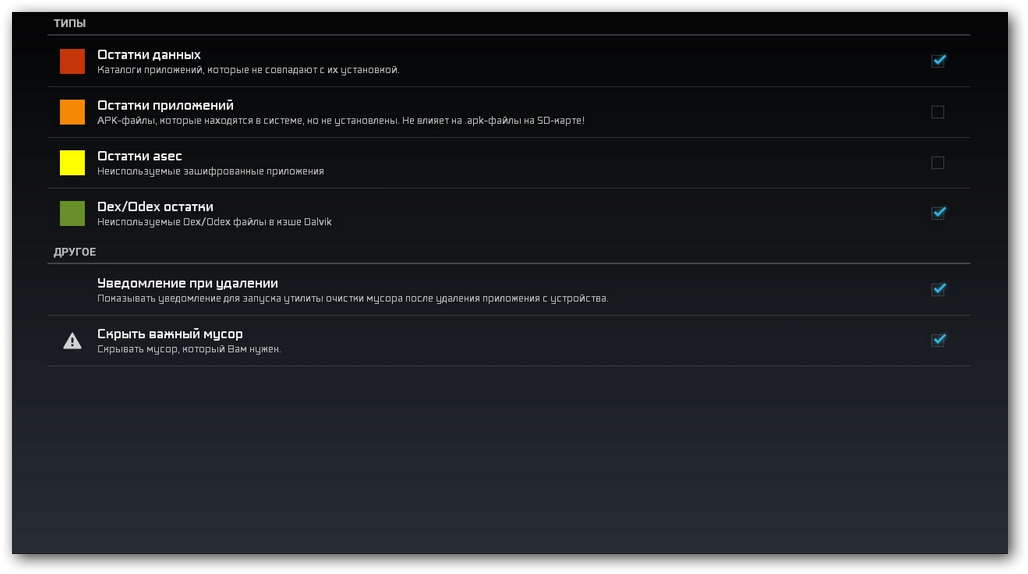The height and width of the screenshot is (574, 1028).
Task: Turn off Уведомление при удалении checkbox
Action: tap(937, 290)
